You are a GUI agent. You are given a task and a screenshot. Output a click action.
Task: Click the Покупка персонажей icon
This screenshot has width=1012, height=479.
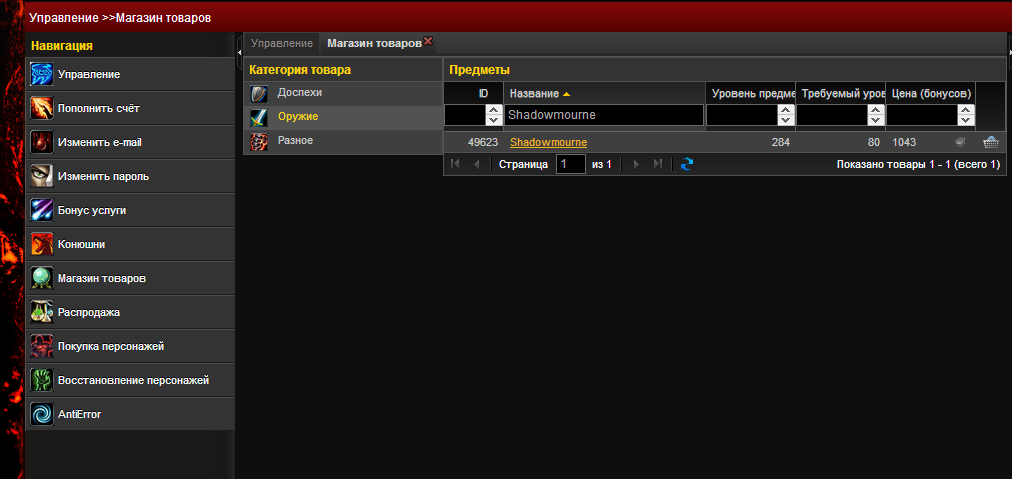click(41, 347)
